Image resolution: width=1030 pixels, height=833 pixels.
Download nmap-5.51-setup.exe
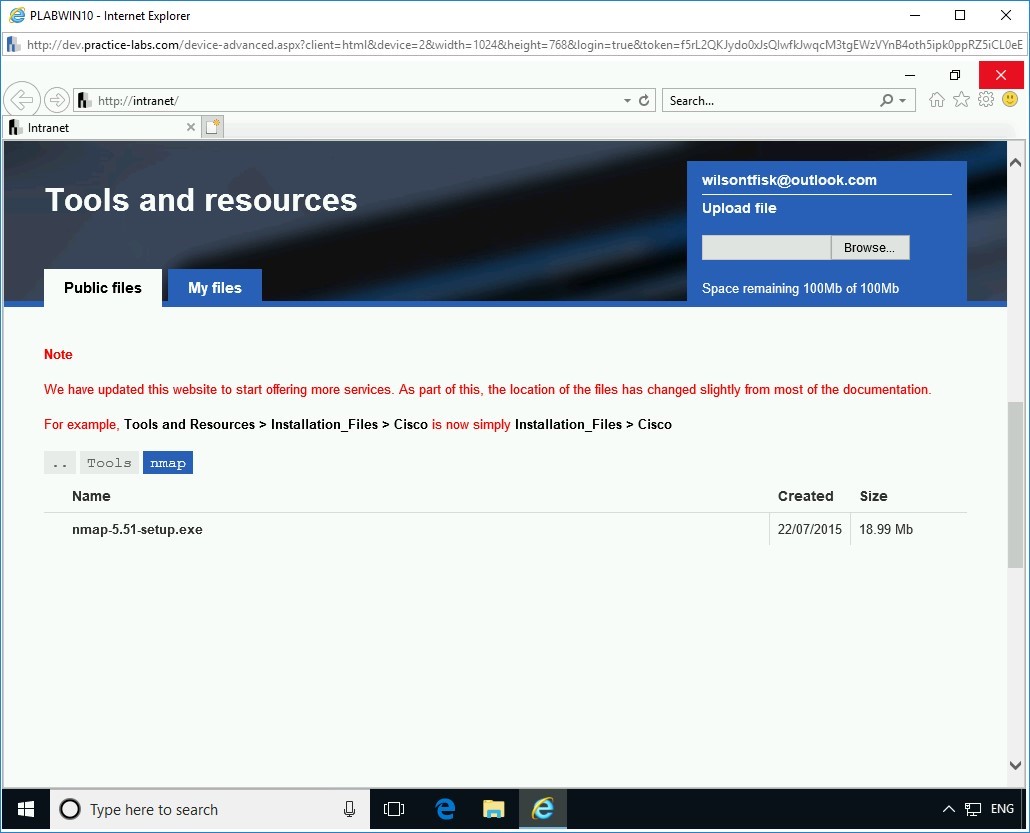pos(137,529)
